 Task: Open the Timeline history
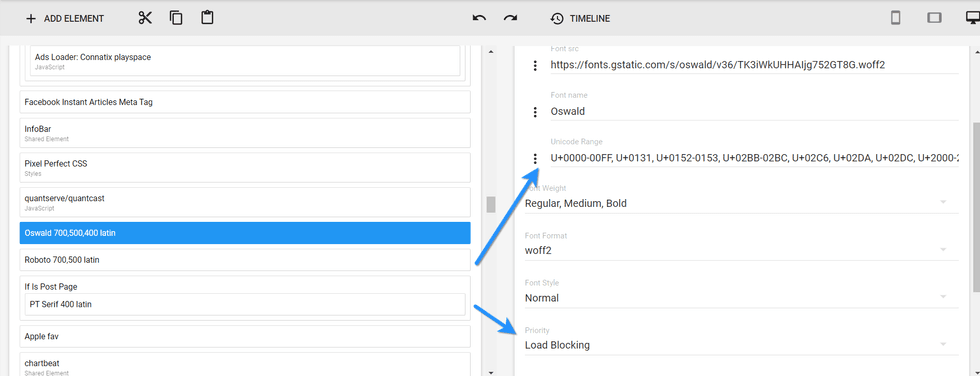580,19
